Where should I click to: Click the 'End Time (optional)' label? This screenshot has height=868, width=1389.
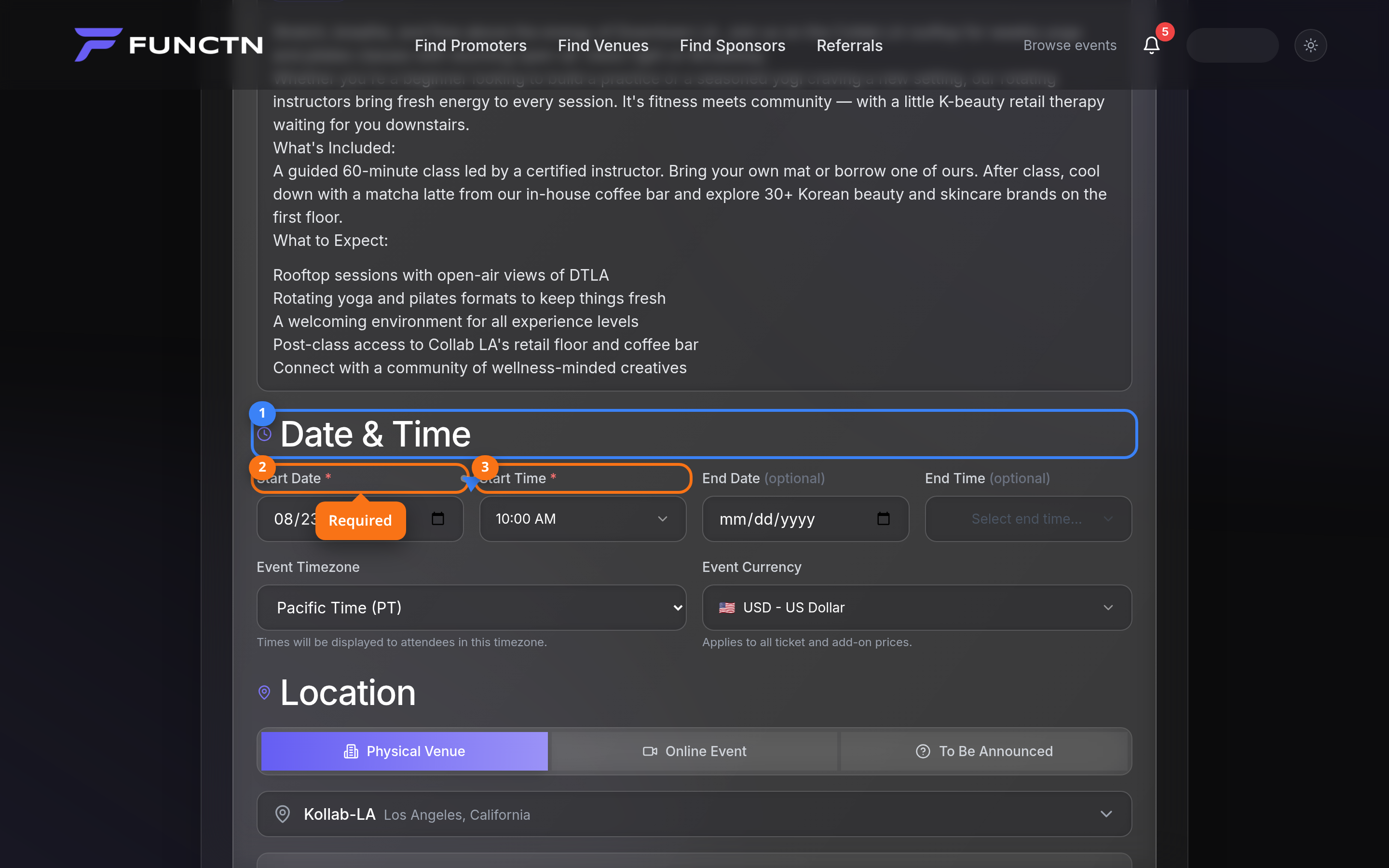987,478
